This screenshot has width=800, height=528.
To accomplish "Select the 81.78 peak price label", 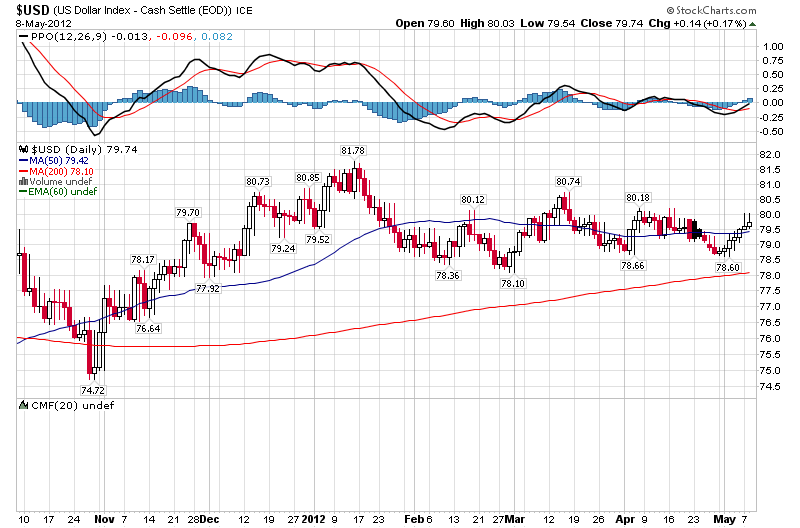I will pyautogui.click(x=352, y=150).
